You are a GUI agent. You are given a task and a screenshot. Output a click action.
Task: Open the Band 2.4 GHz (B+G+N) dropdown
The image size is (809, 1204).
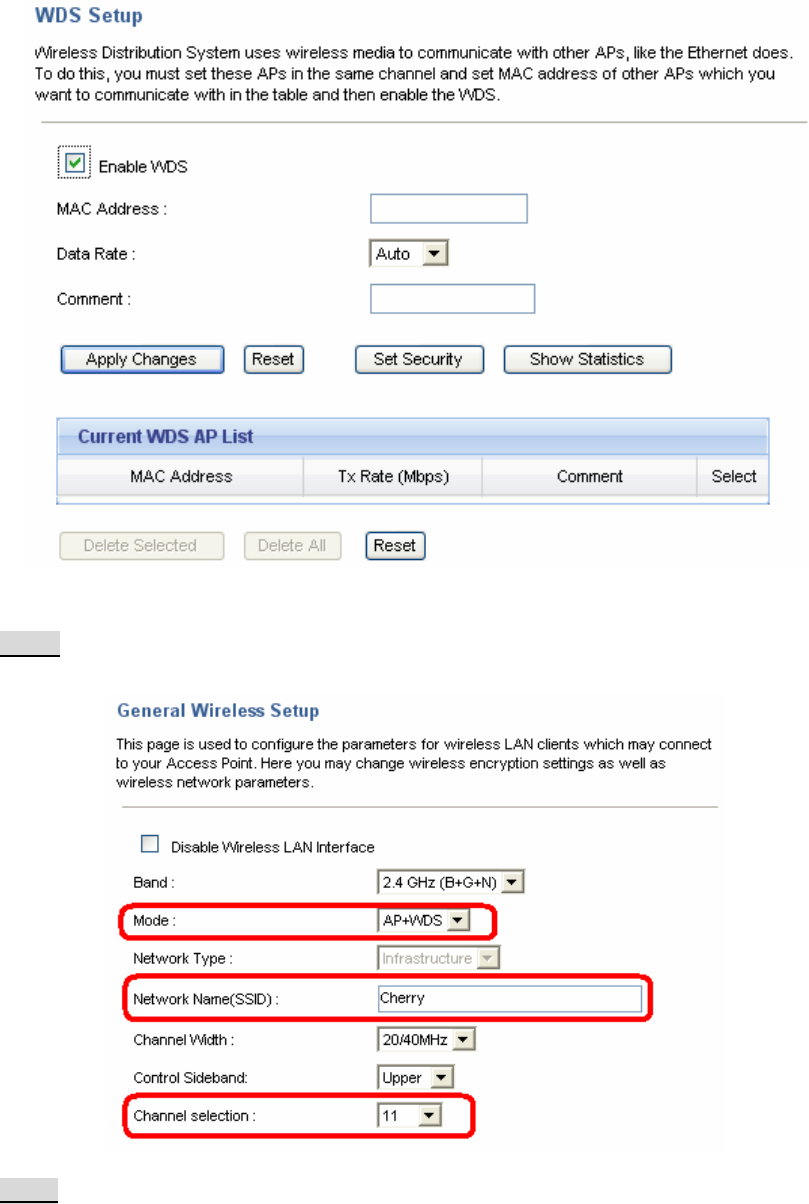pyautogui.click(x=451, y=883)
